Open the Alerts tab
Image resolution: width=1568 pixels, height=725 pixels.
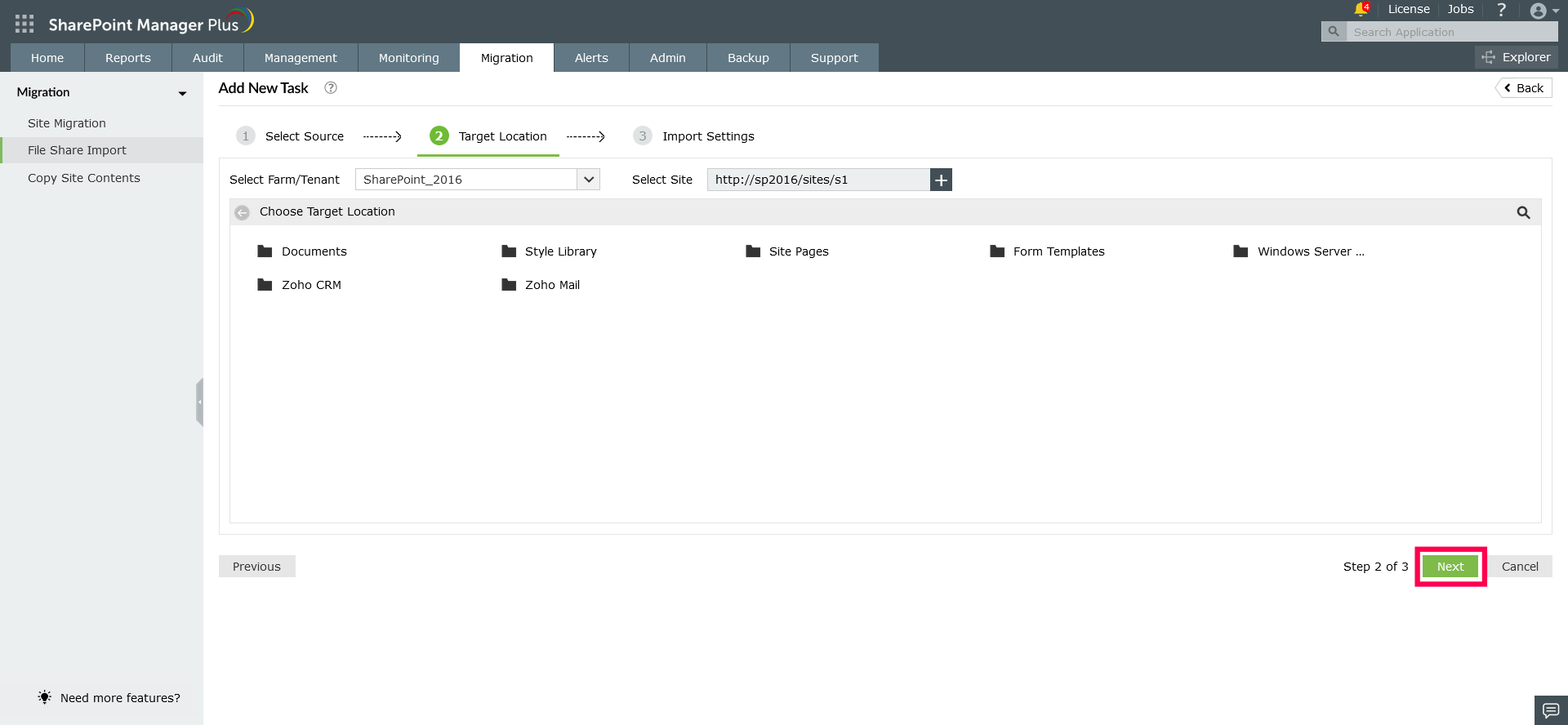591,58
